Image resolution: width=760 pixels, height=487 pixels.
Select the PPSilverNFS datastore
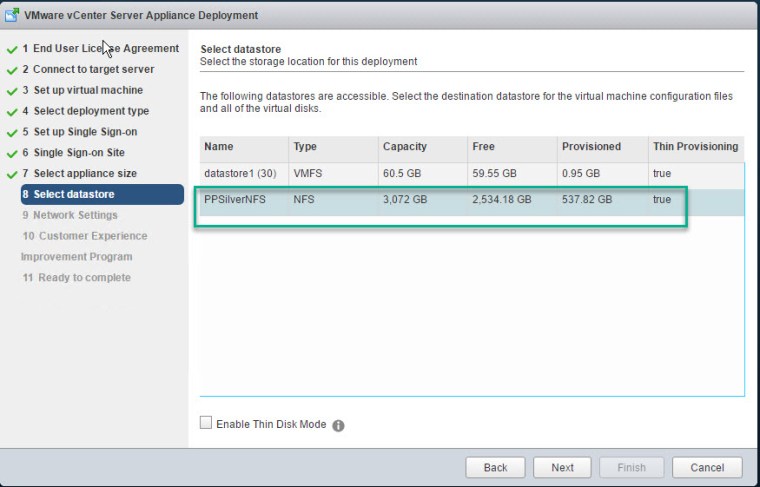coord(472,202)
